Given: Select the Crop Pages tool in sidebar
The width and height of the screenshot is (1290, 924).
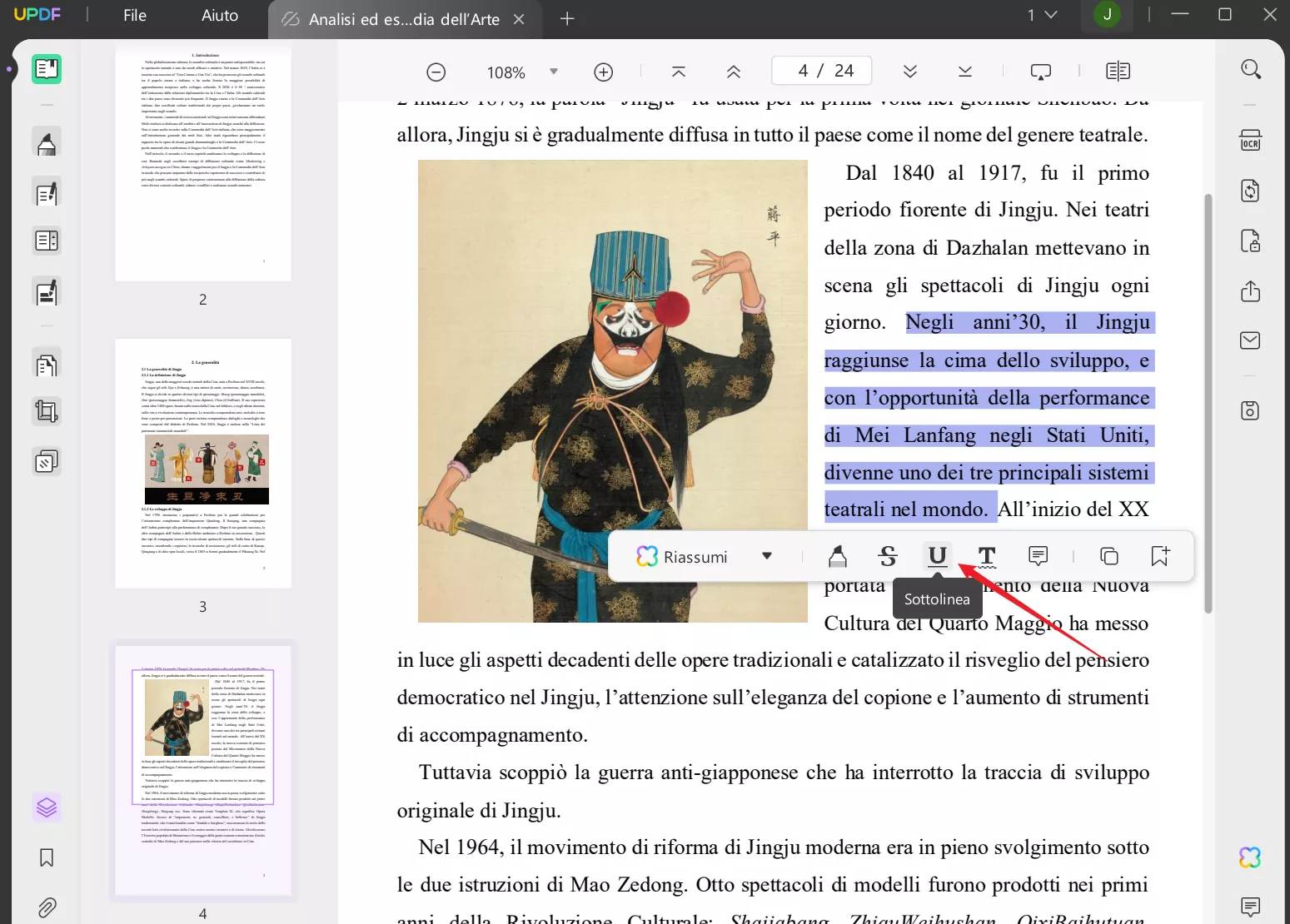Looking at the screenshot, I should pos(47,412).
